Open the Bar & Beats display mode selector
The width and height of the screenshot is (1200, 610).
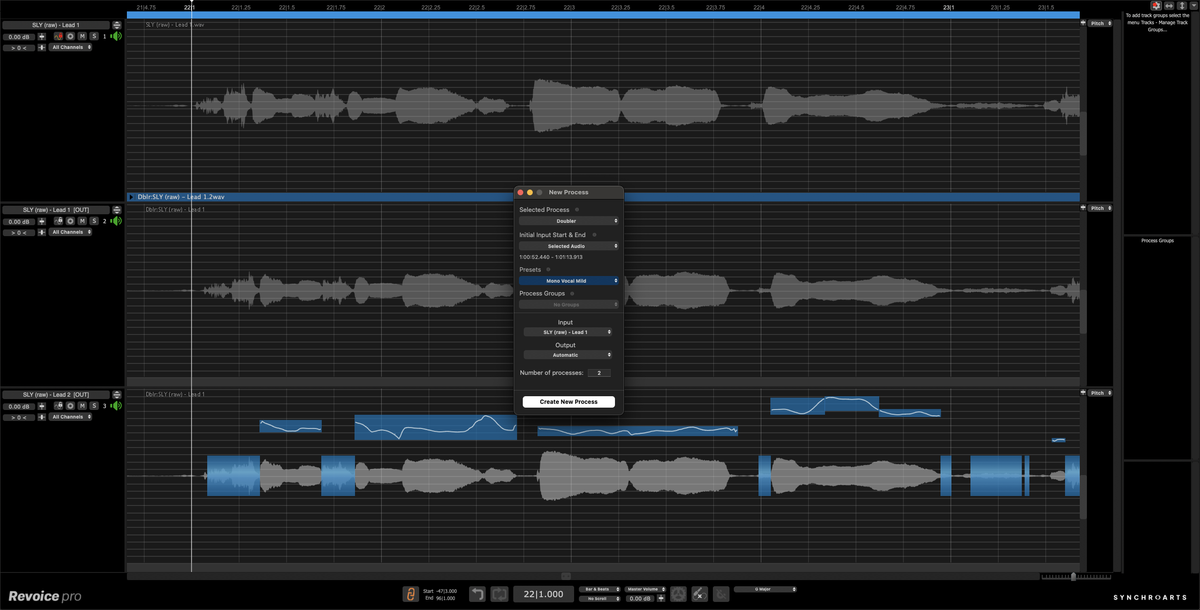click(x=599, y=589)
